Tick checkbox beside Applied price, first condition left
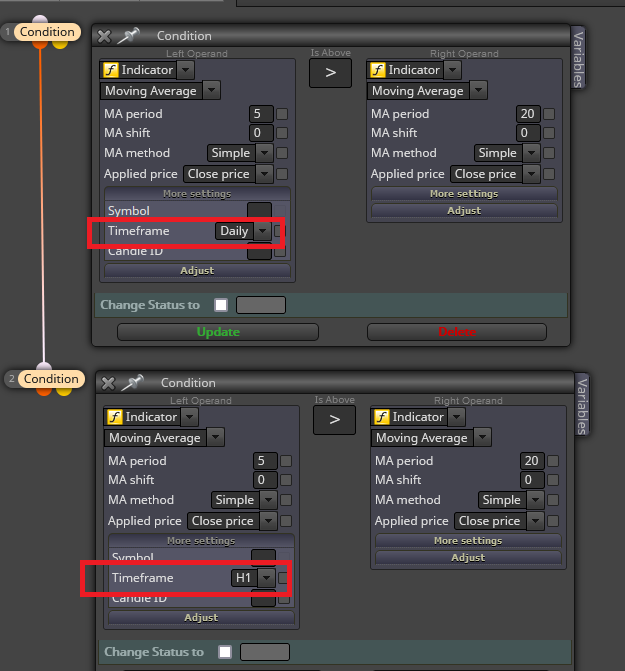 click(282, 174)
